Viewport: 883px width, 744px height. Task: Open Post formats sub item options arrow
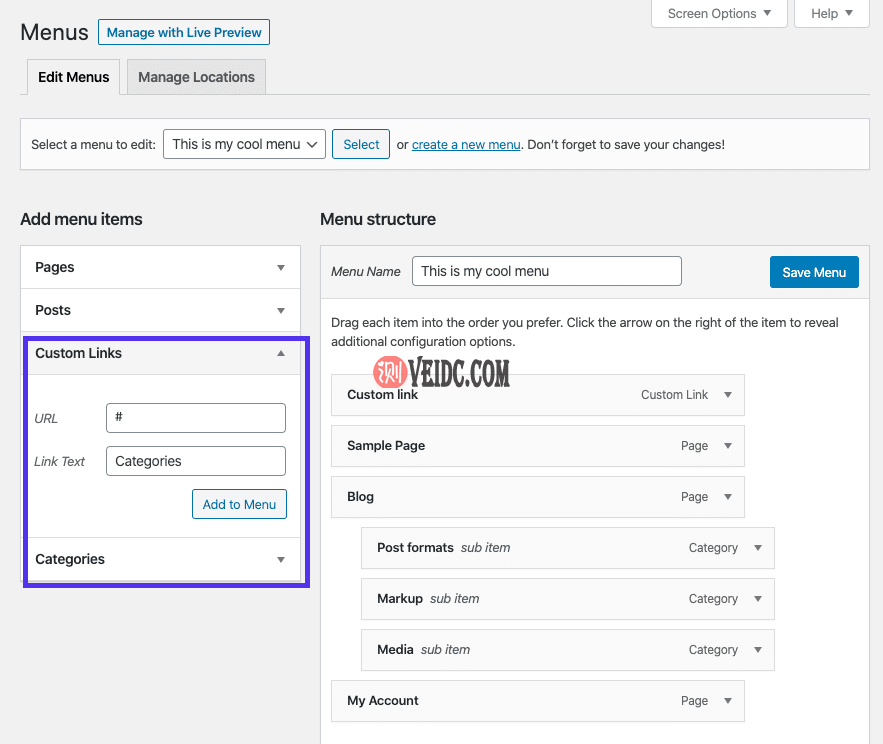pyautogui.click(x=758, y=548)
